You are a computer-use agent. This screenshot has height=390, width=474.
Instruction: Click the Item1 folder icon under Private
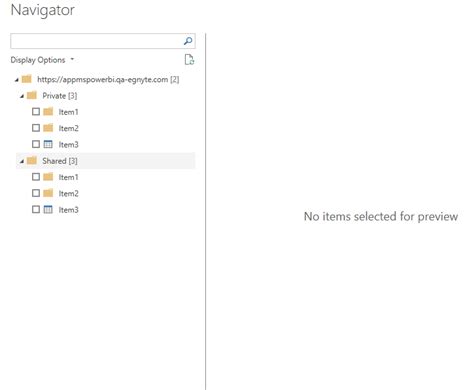click(48, 112)
